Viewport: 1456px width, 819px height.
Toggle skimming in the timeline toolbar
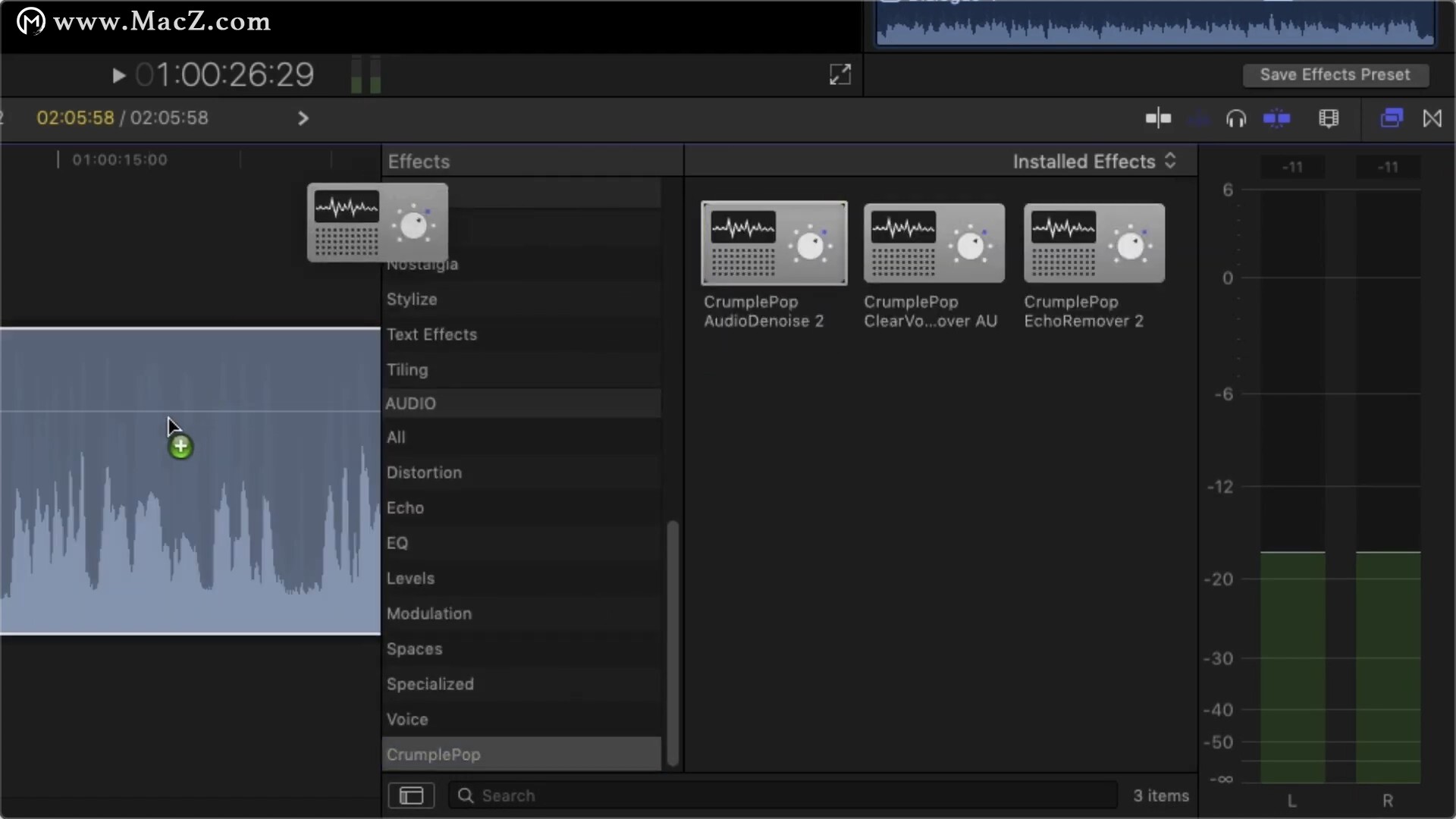click(1158, 118)
